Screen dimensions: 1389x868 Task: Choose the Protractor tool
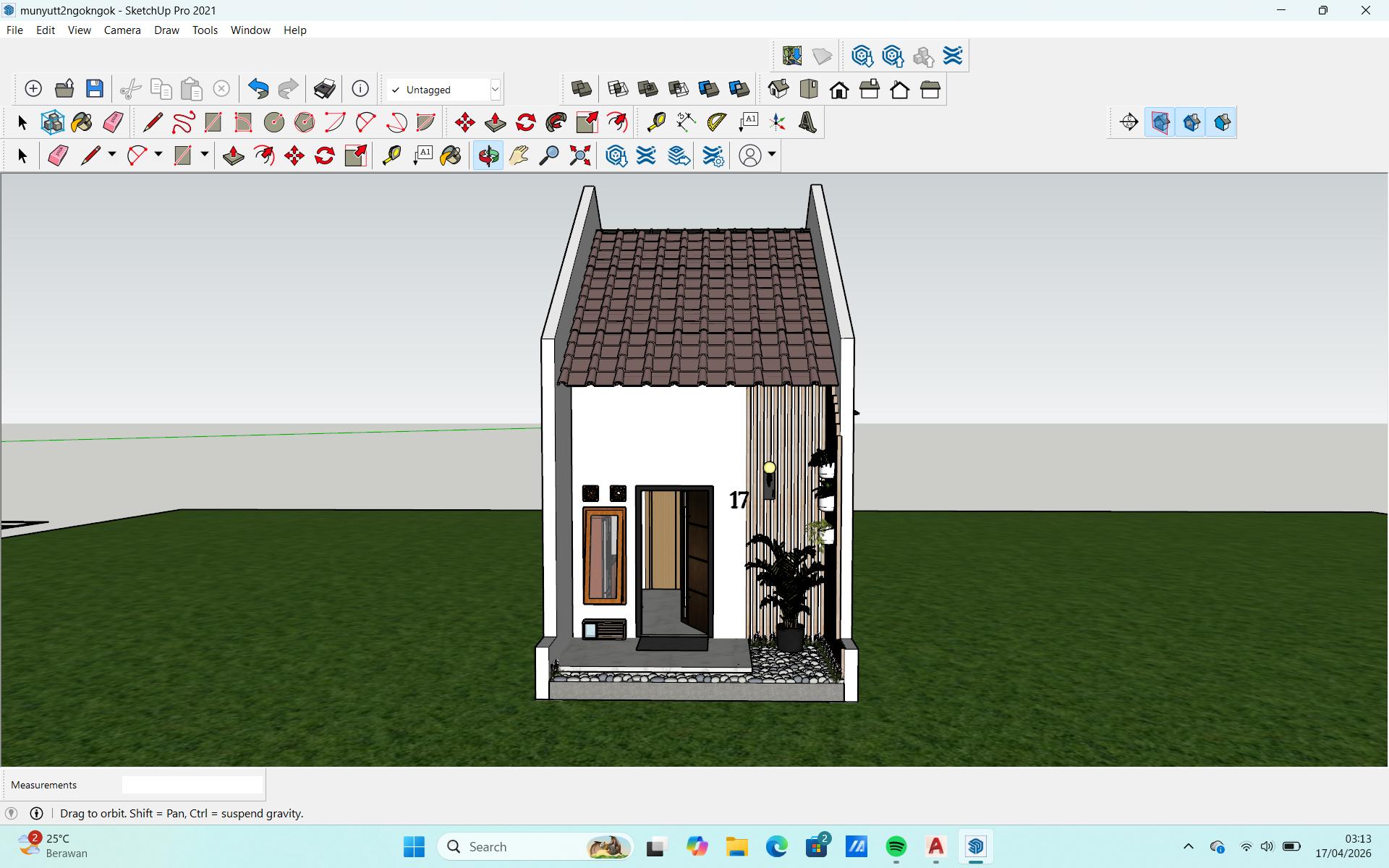(716, 122)
